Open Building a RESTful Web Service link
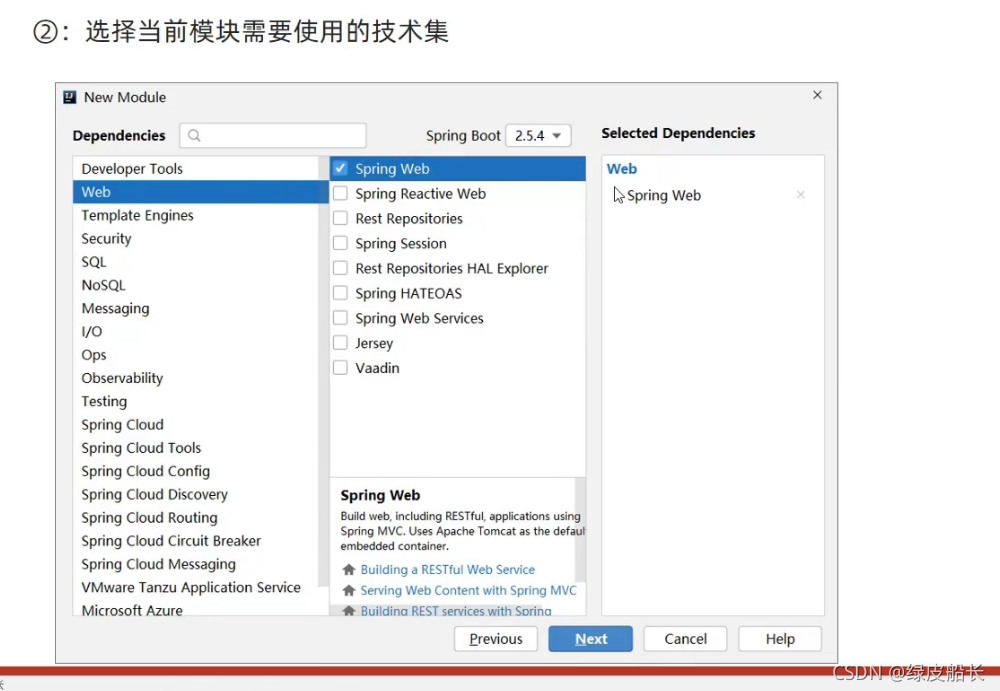1000x691 pixels. pos(448,569)
